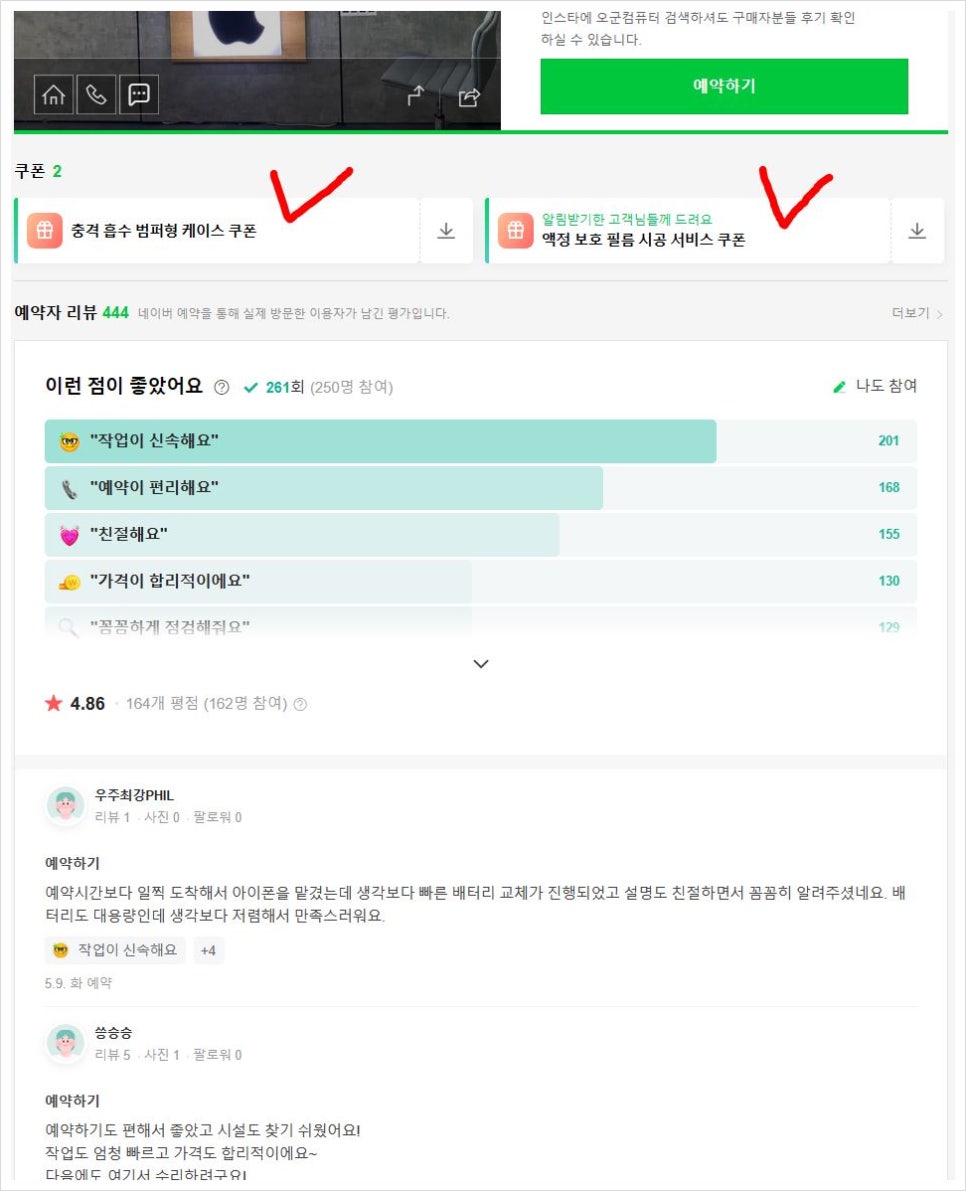
Task: Select the "작업이 신속해요" bar
Action: [481, 441]
